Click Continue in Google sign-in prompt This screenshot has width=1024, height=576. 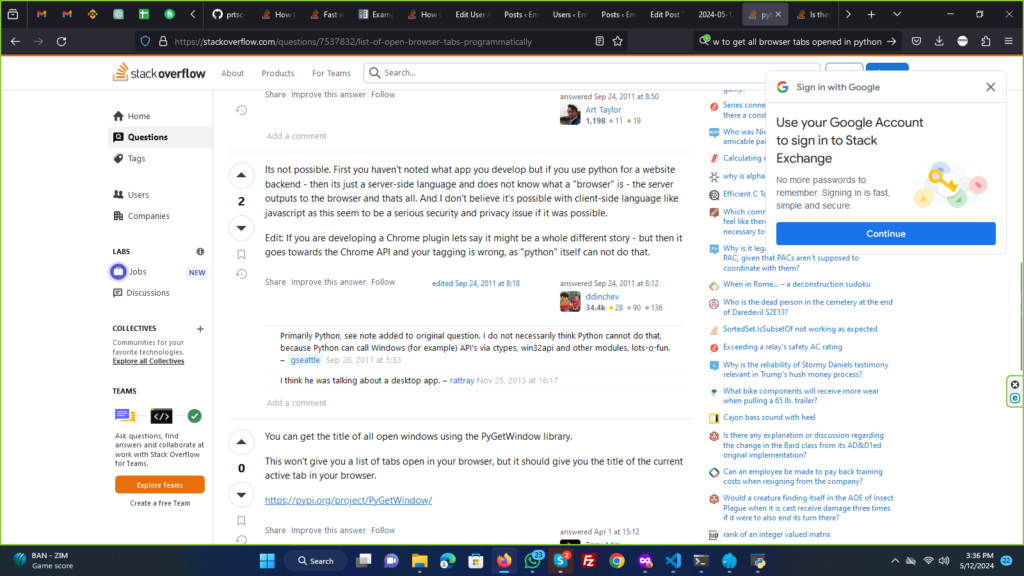tap(885, 233)
